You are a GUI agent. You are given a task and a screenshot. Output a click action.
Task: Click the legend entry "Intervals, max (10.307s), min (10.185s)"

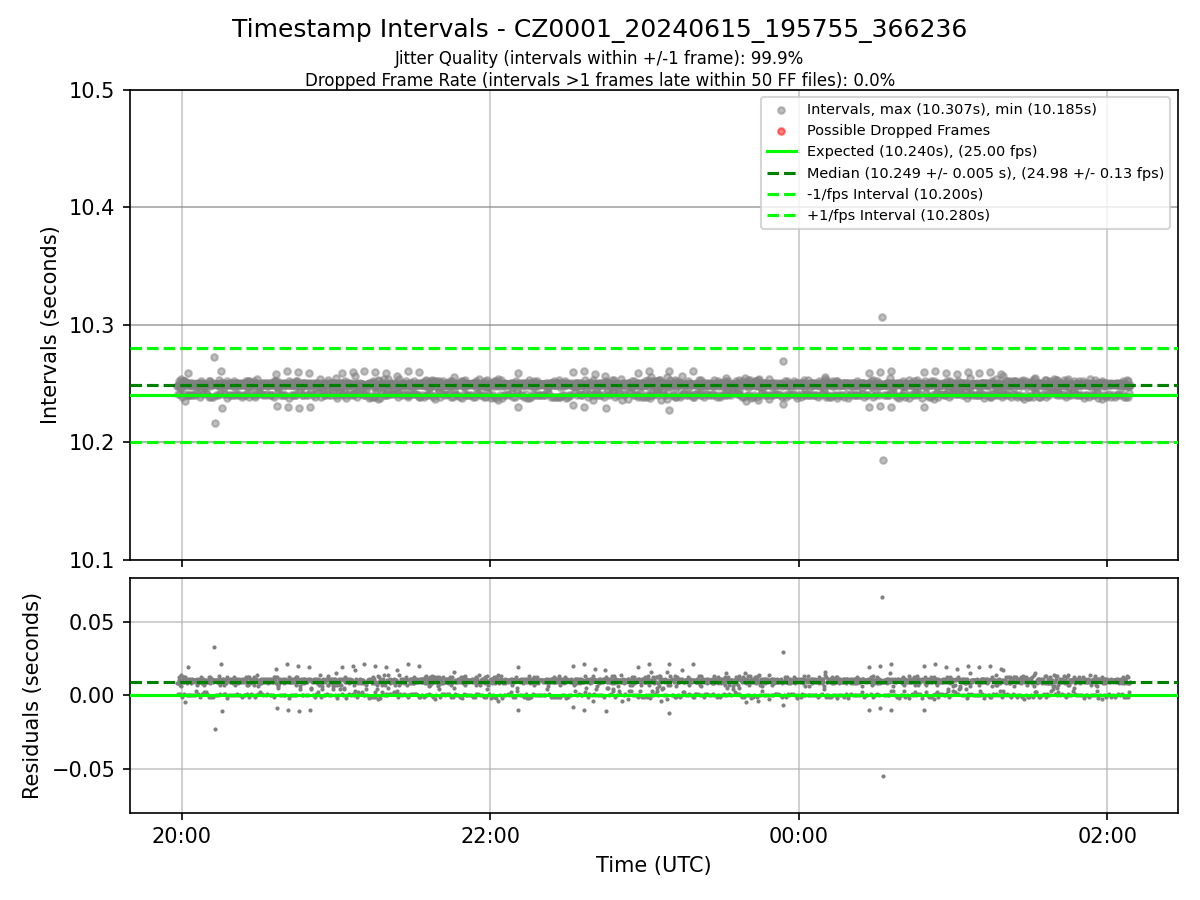[951, 109]
